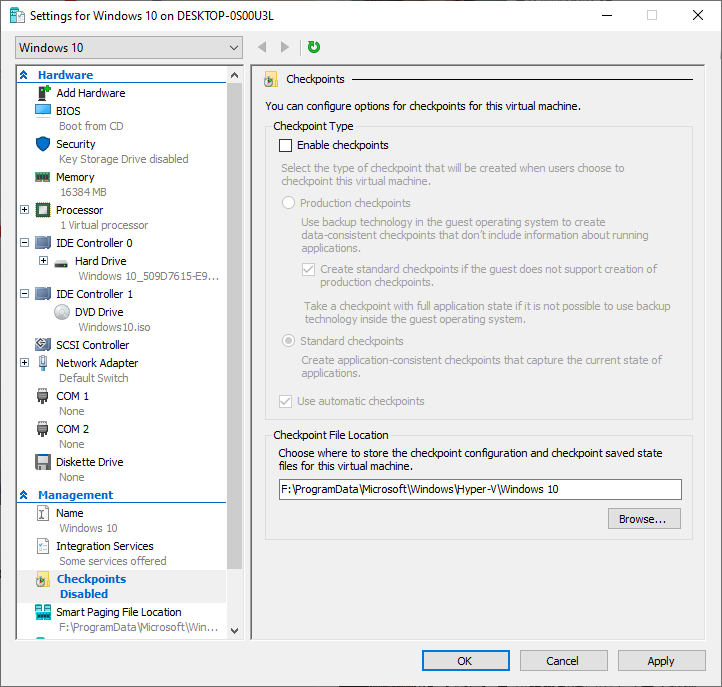Select the Integration Services icon
Viewport: 722px width, 687px height.
click(43, 546)
